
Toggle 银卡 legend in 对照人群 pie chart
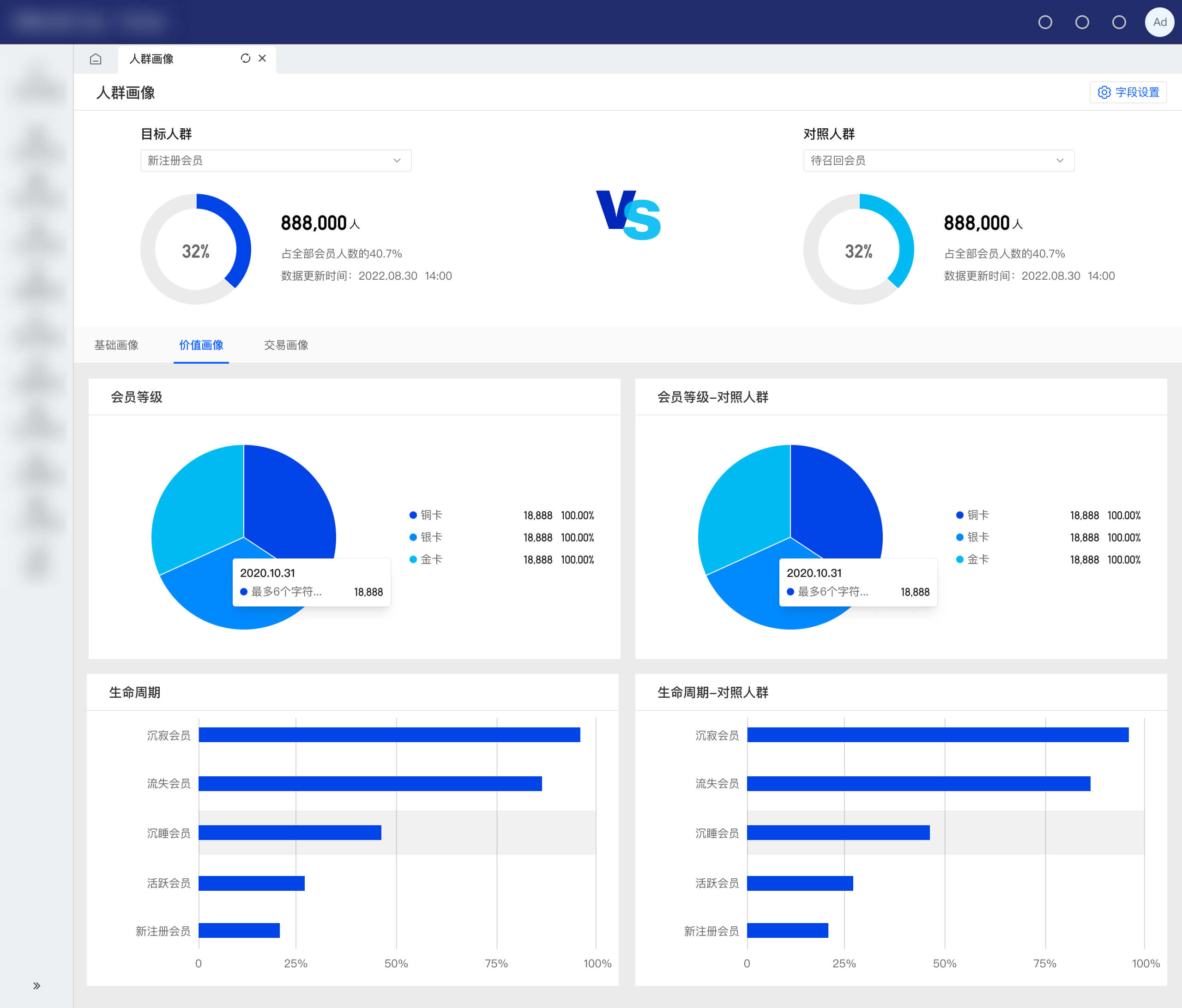973,537
